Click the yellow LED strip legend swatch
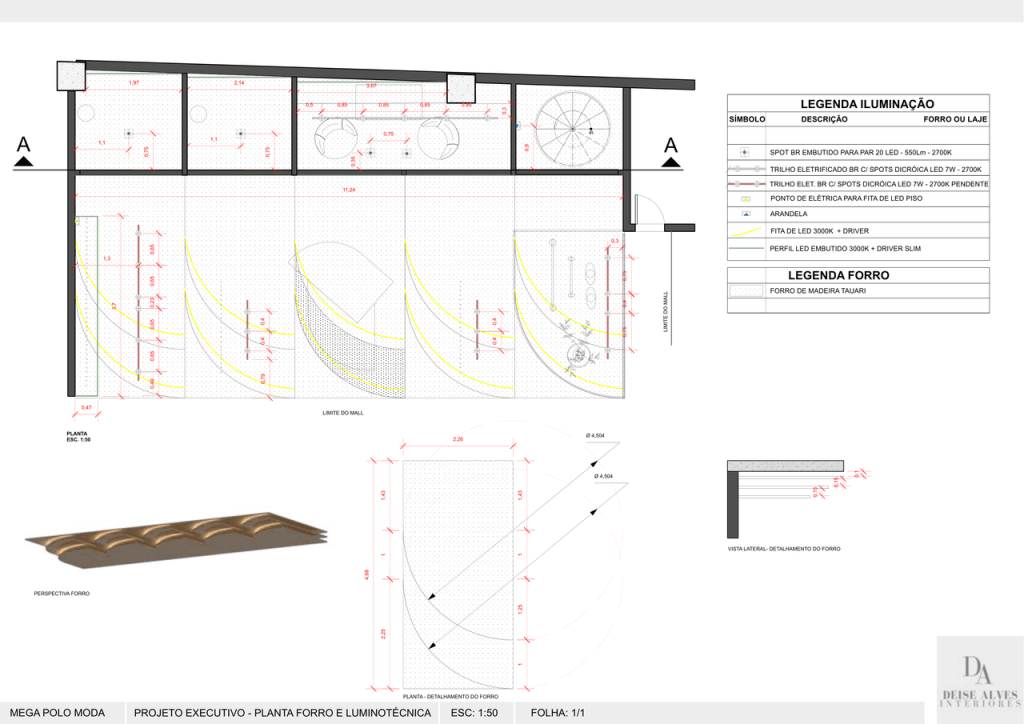The image size is (1024, 724). (x=746, y=230)
